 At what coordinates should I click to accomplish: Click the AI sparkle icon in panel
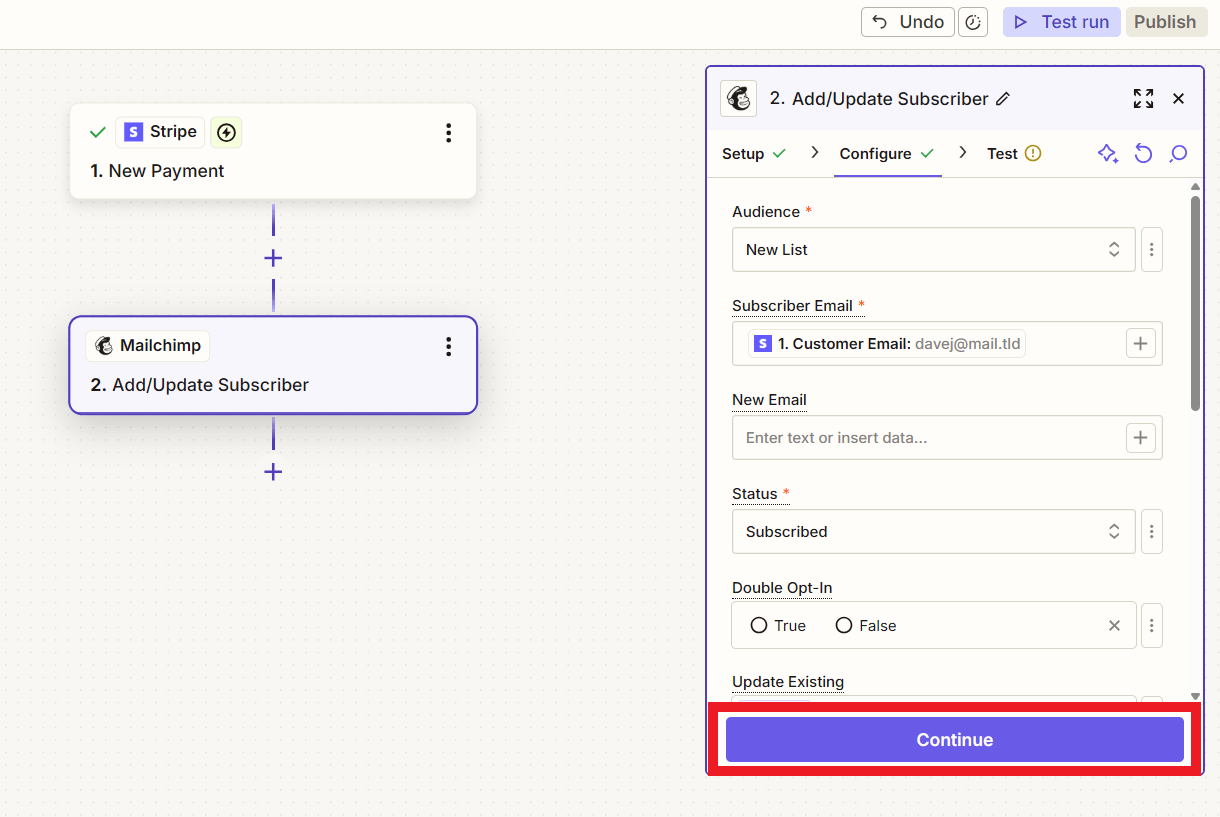[1107, 154]
